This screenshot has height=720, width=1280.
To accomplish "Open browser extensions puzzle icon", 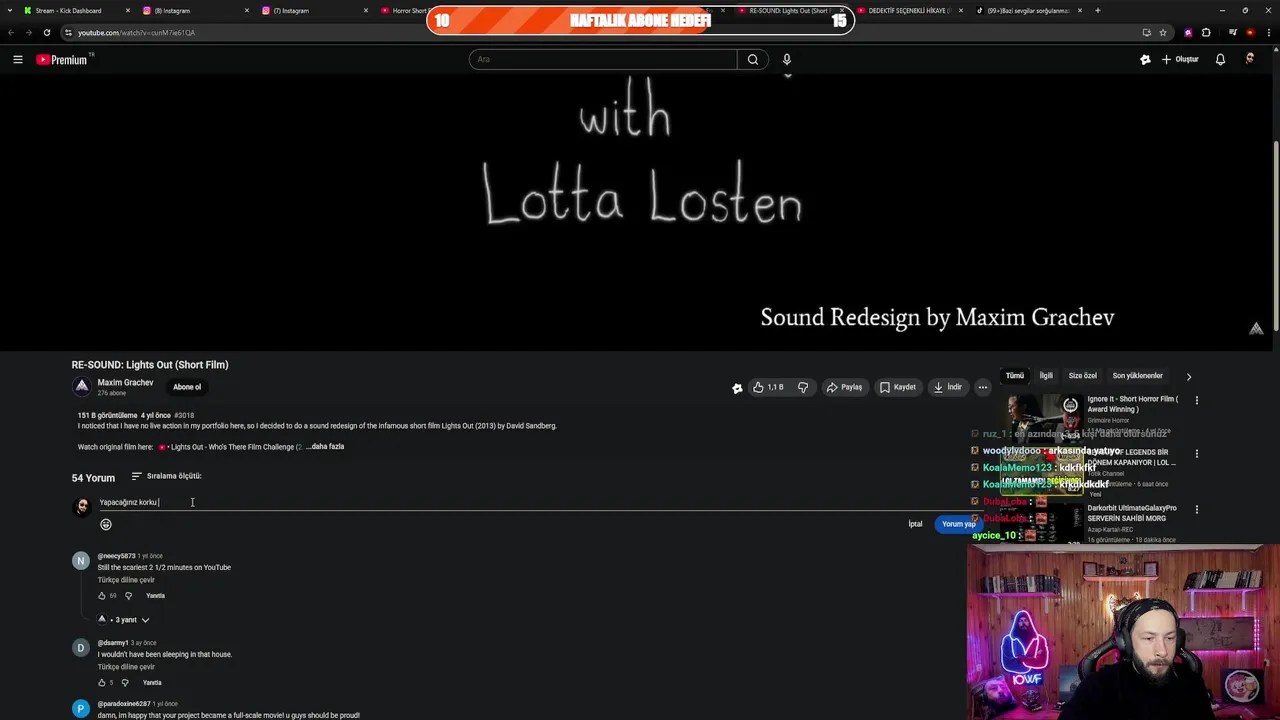I will [1206, 33].
